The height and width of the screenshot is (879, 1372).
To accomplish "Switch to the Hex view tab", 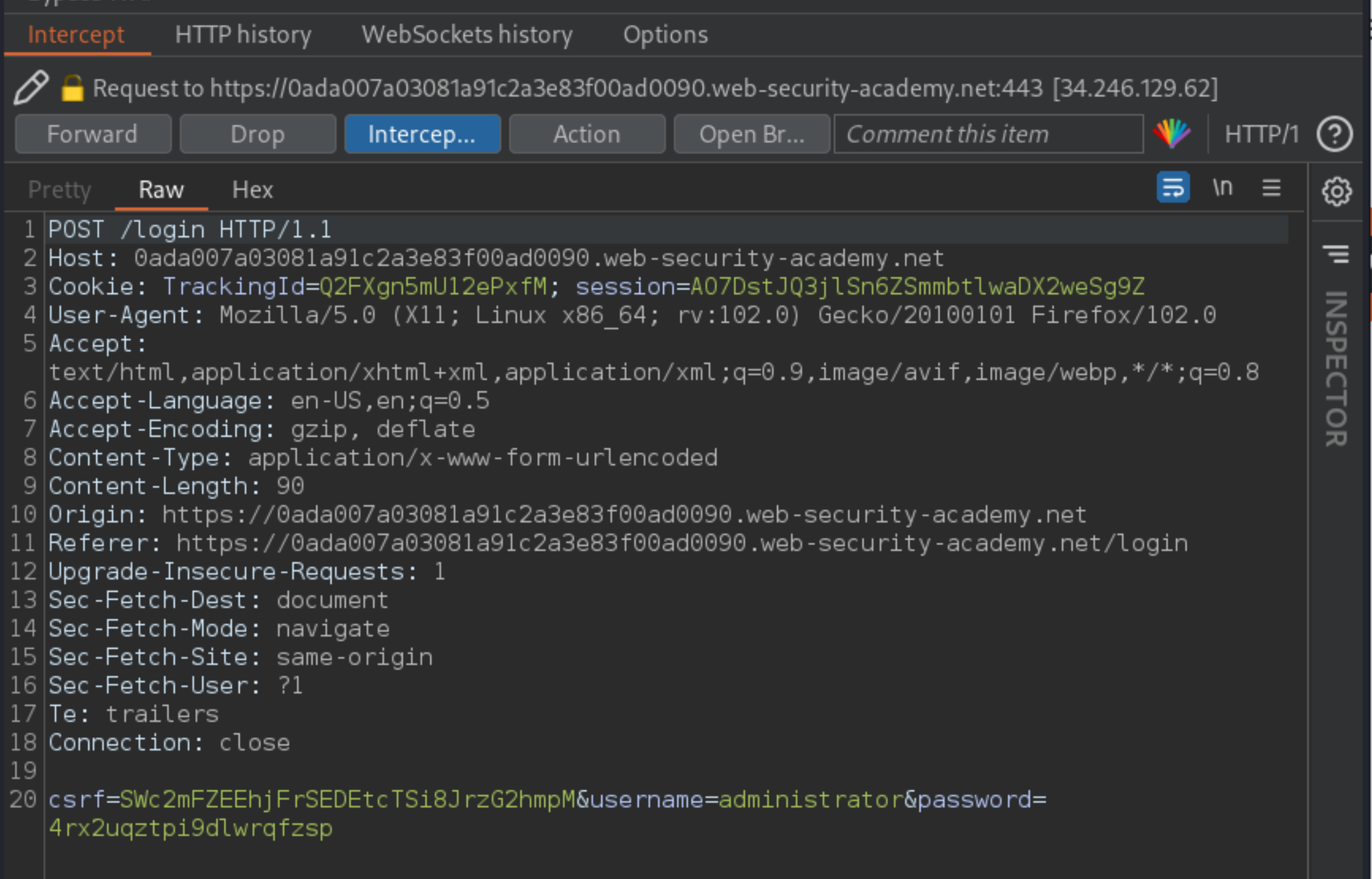I will pyautogui.click(x=252, y=190).
